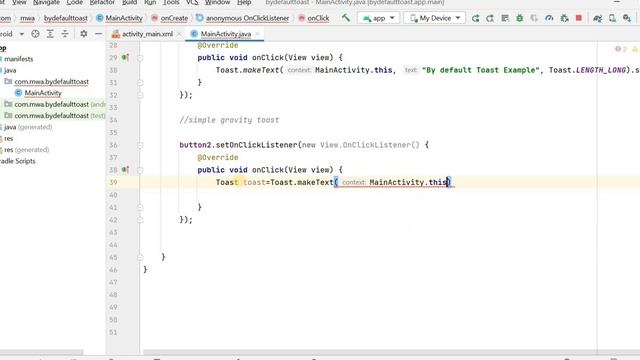Viewport: 640px width, 360px height.
Task: Click the comment text //simple gravity toast
Action: [229, 120]
